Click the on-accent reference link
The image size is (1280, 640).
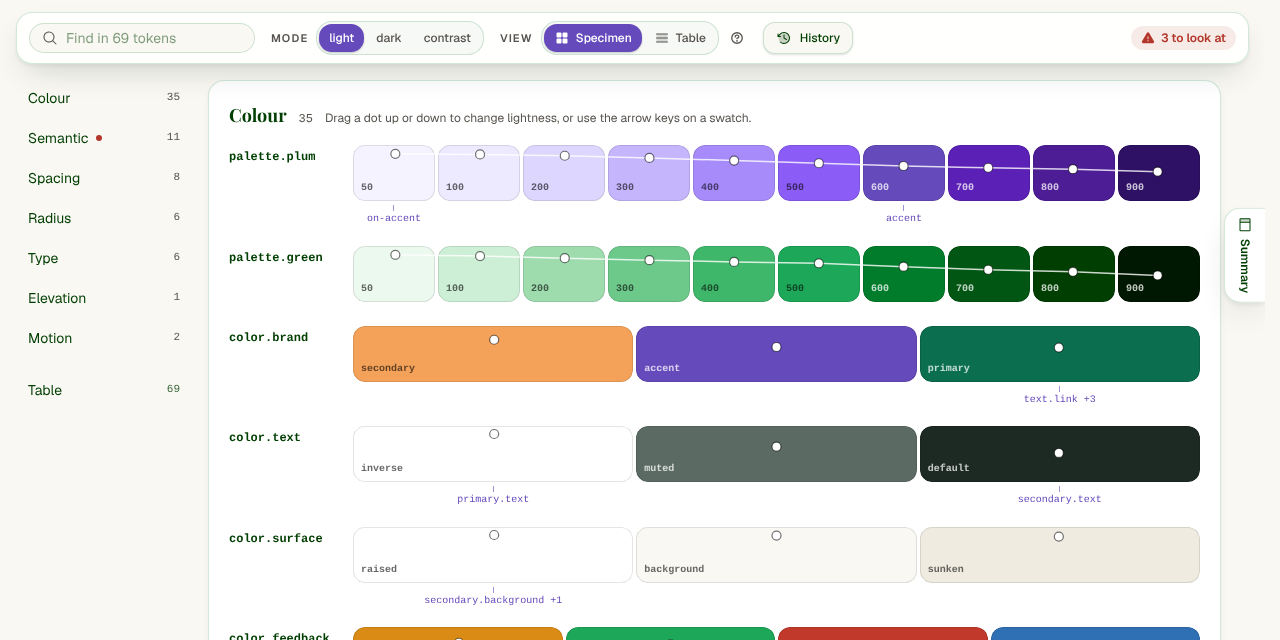pos(394,218)
